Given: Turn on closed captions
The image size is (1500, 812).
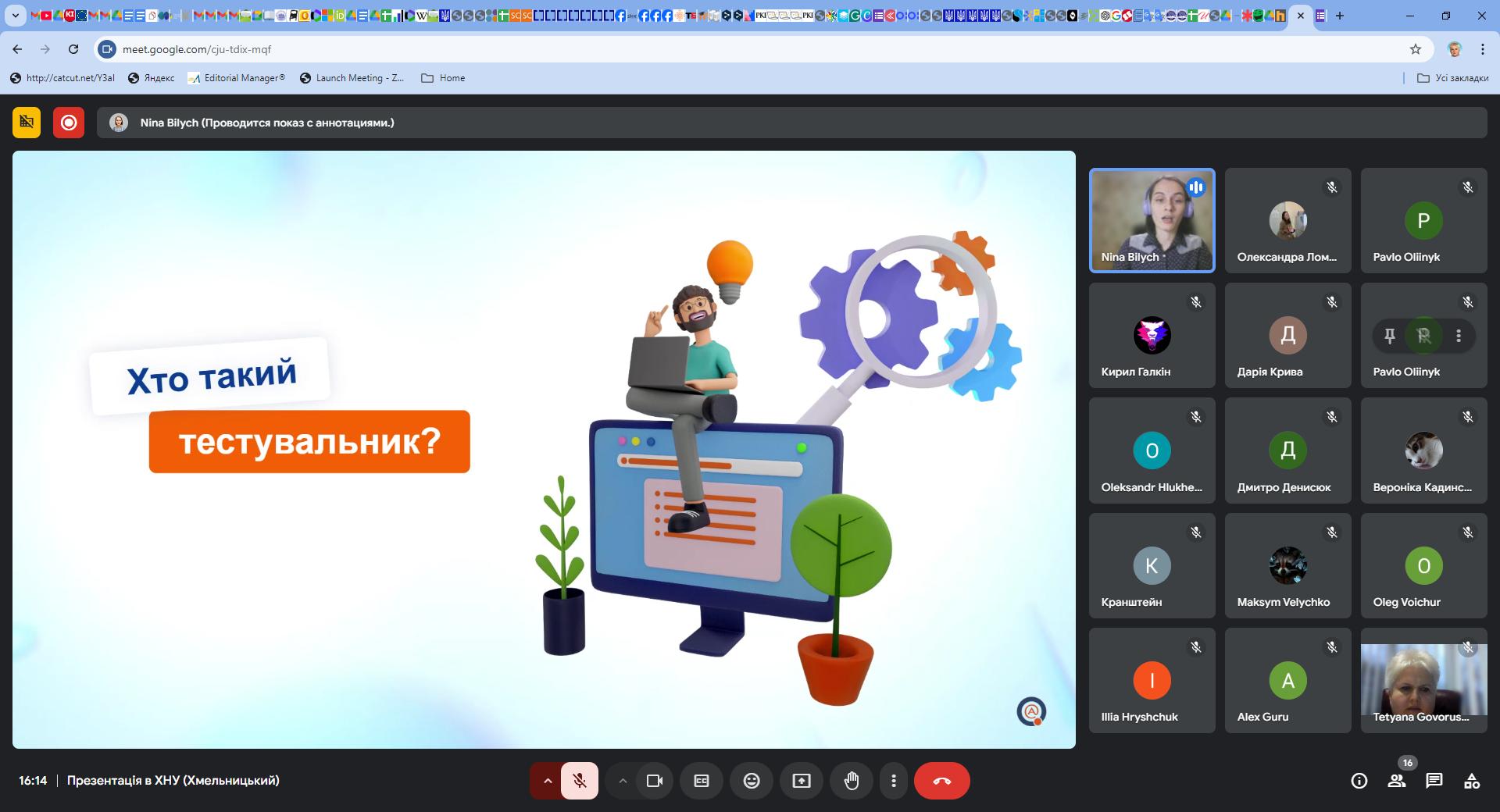Looking at the screenshot, I should pos(702,781).
